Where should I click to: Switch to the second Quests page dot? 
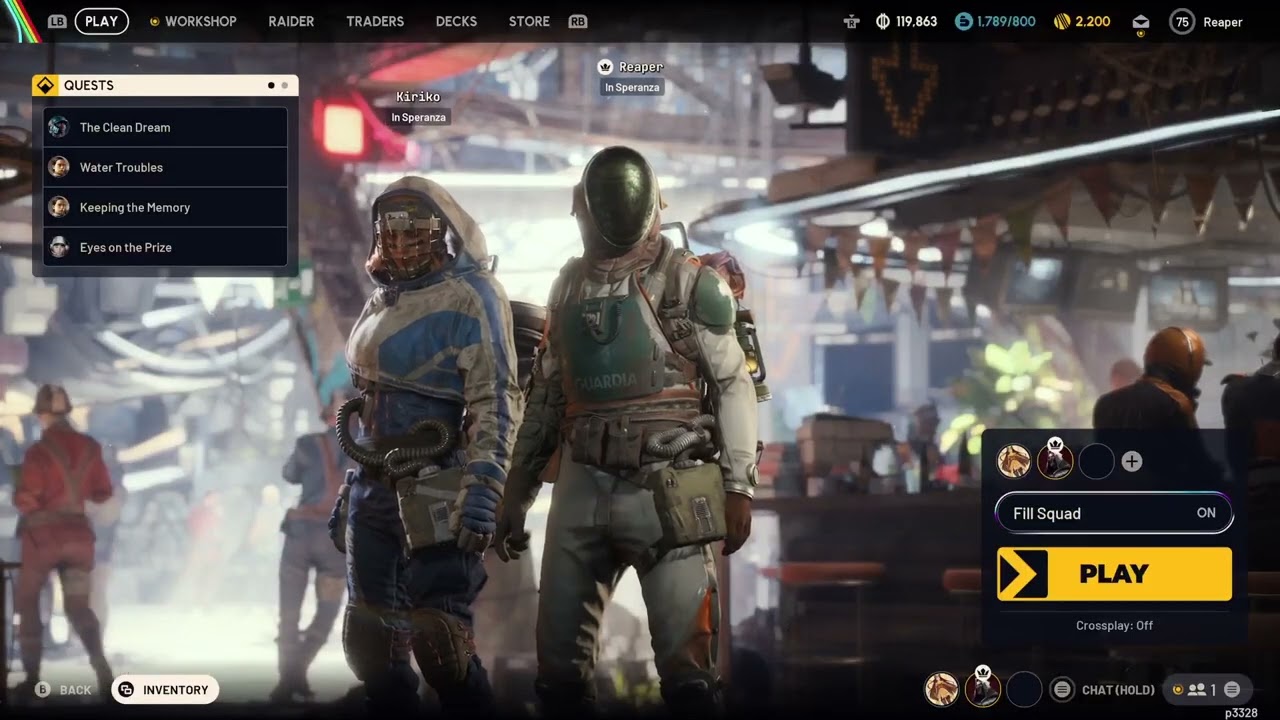click(284, 85)
